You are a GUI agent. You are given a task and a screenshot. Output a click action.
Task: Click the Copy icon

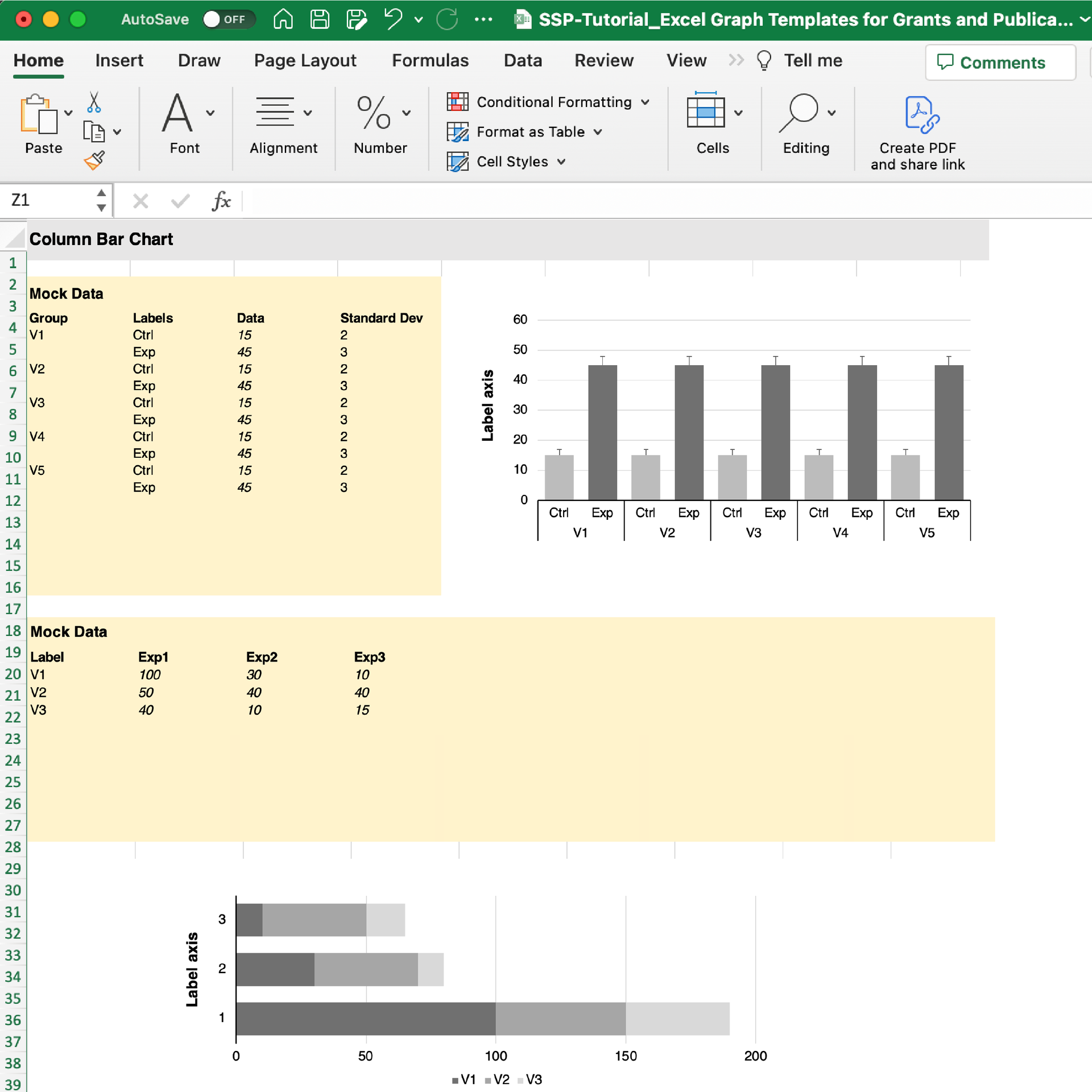[x=94, y=132]
